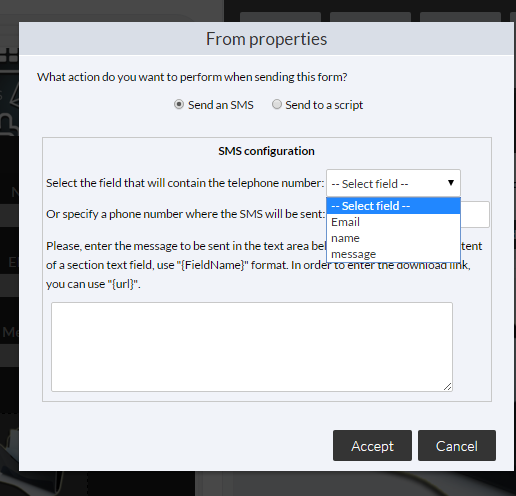Click the Send an SMS label text
516x496 pixels.
[221, 105]
